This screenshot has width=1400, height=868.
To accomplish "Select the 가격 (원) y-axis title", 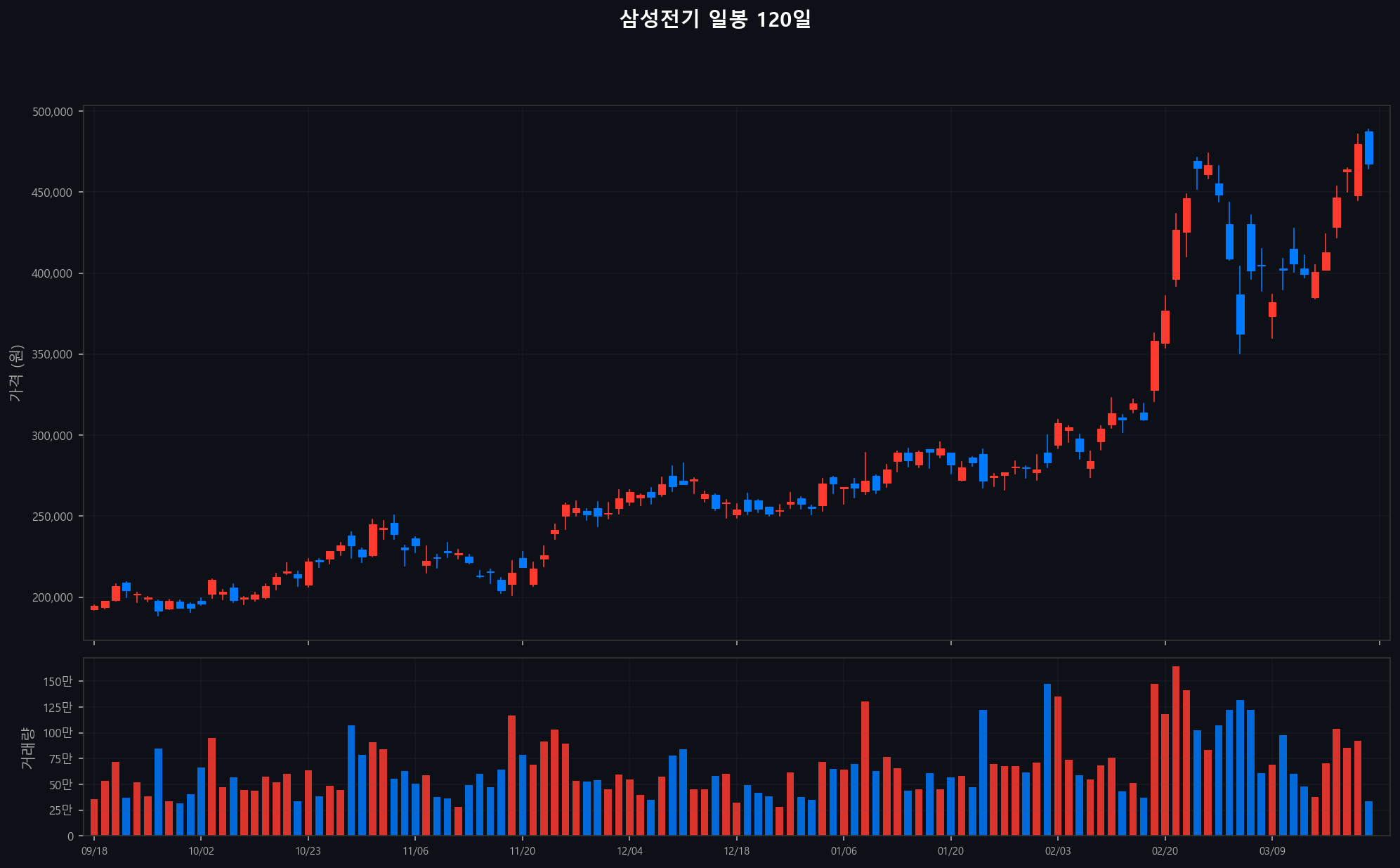I will click(x=16, y=373).
